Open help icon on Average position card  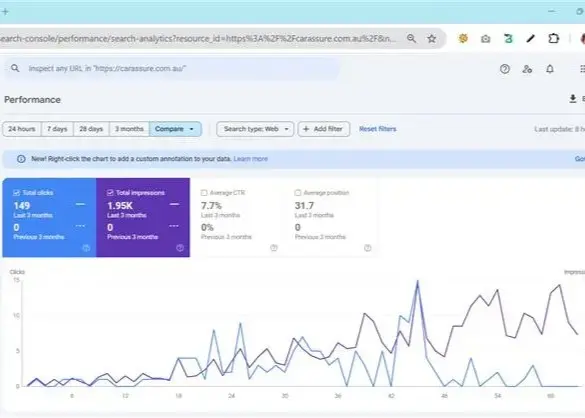(x=367, y=248)
